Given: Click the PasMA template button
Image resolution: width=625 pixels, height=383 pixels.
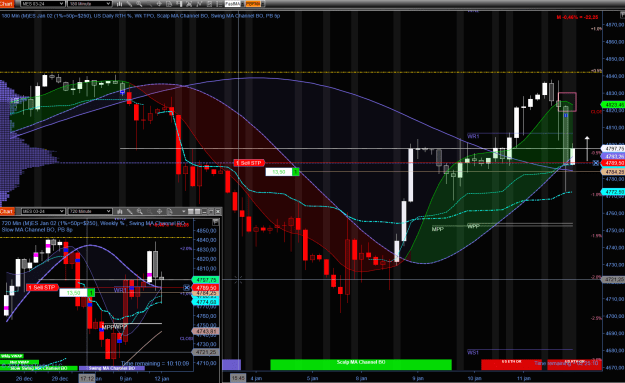Looking at the screenshot, I should point(232,4).
